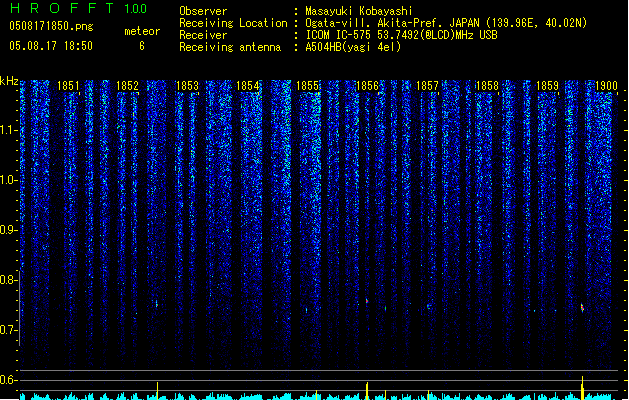Viewport: 629px width, 400px height.
Task: Click the 0.9 kHz axis label
Action: (9, 230)
